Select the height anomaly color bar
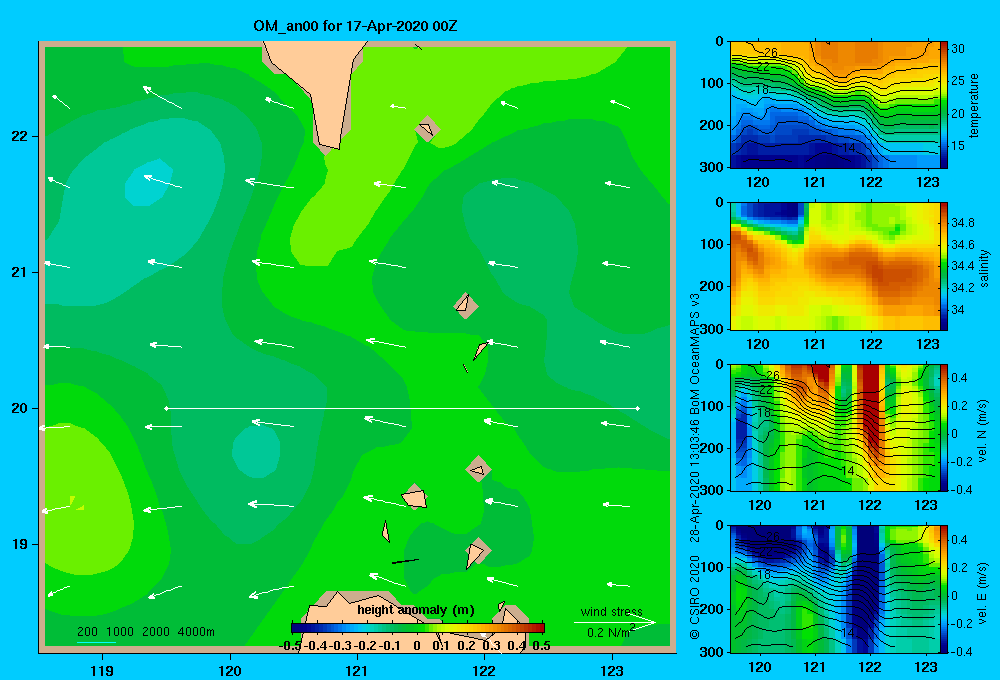Image resolution: width=1000 pixels, height=680 pixels. (418, 628)
